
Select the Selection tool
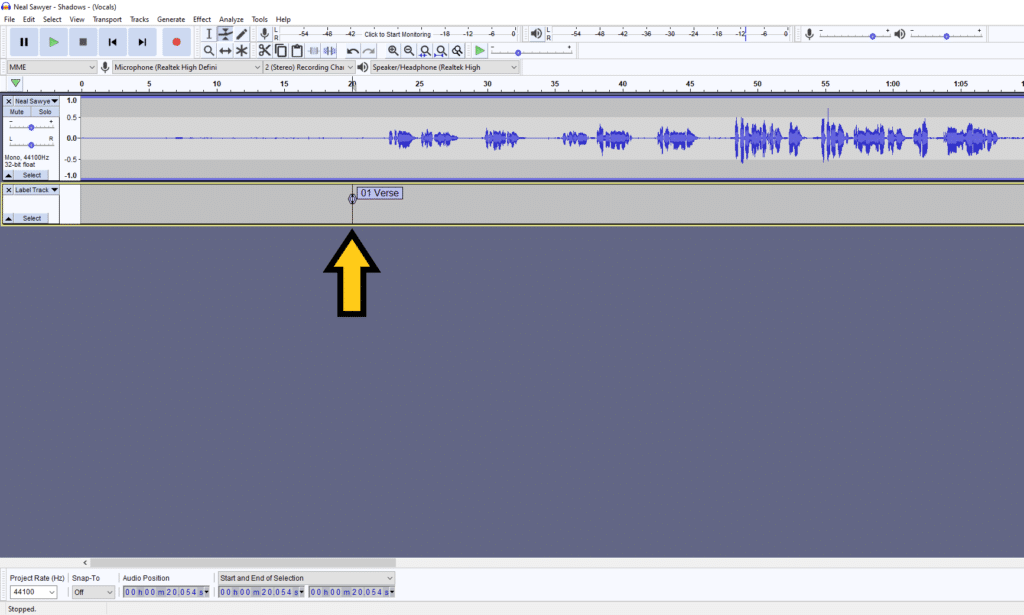pyautogui.click(x=208, y=33)
